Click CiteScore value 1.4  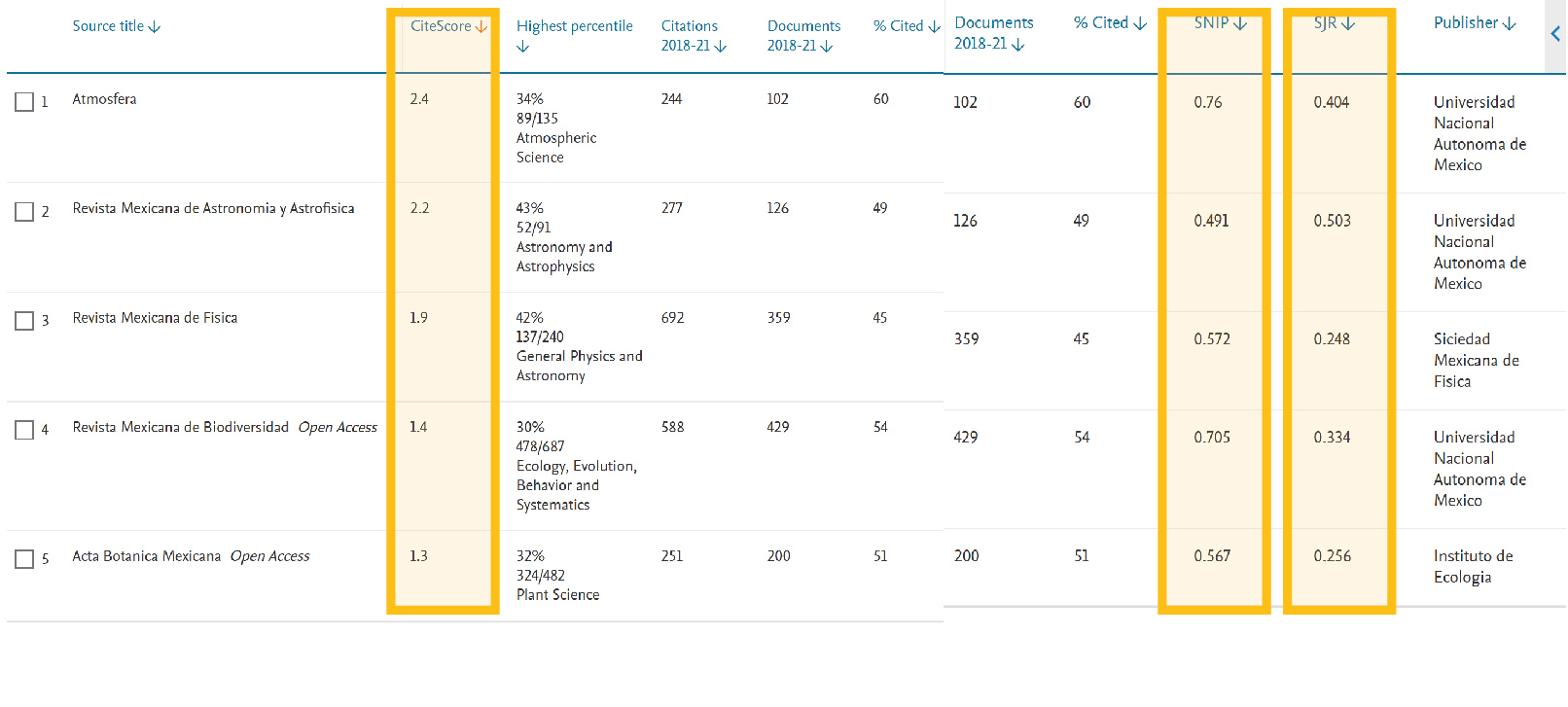(x=418, y=427)
